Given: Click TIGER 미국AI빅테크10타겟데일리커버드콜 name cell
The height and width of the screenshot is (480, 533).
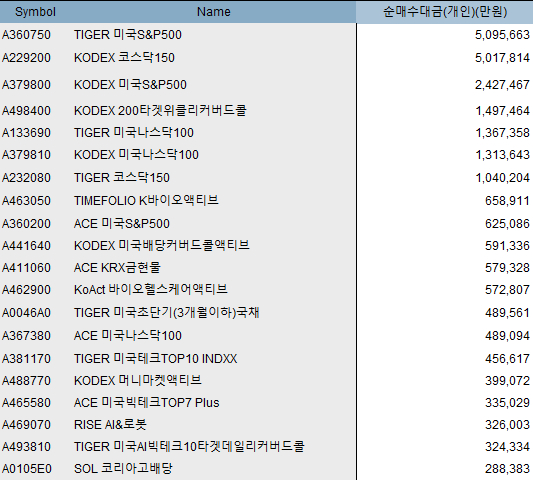Looking at the screenshot, I should click(x=189, y=447).
